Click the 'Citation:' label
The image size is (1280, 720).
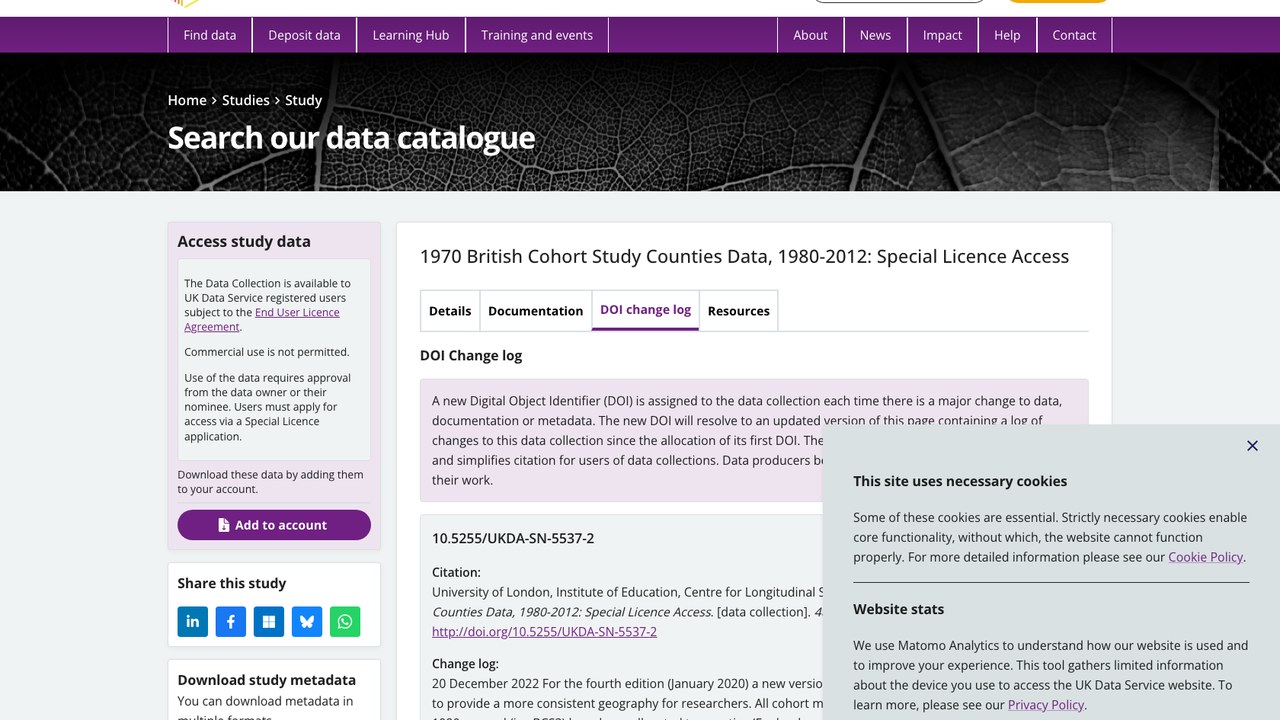[456, 573]
